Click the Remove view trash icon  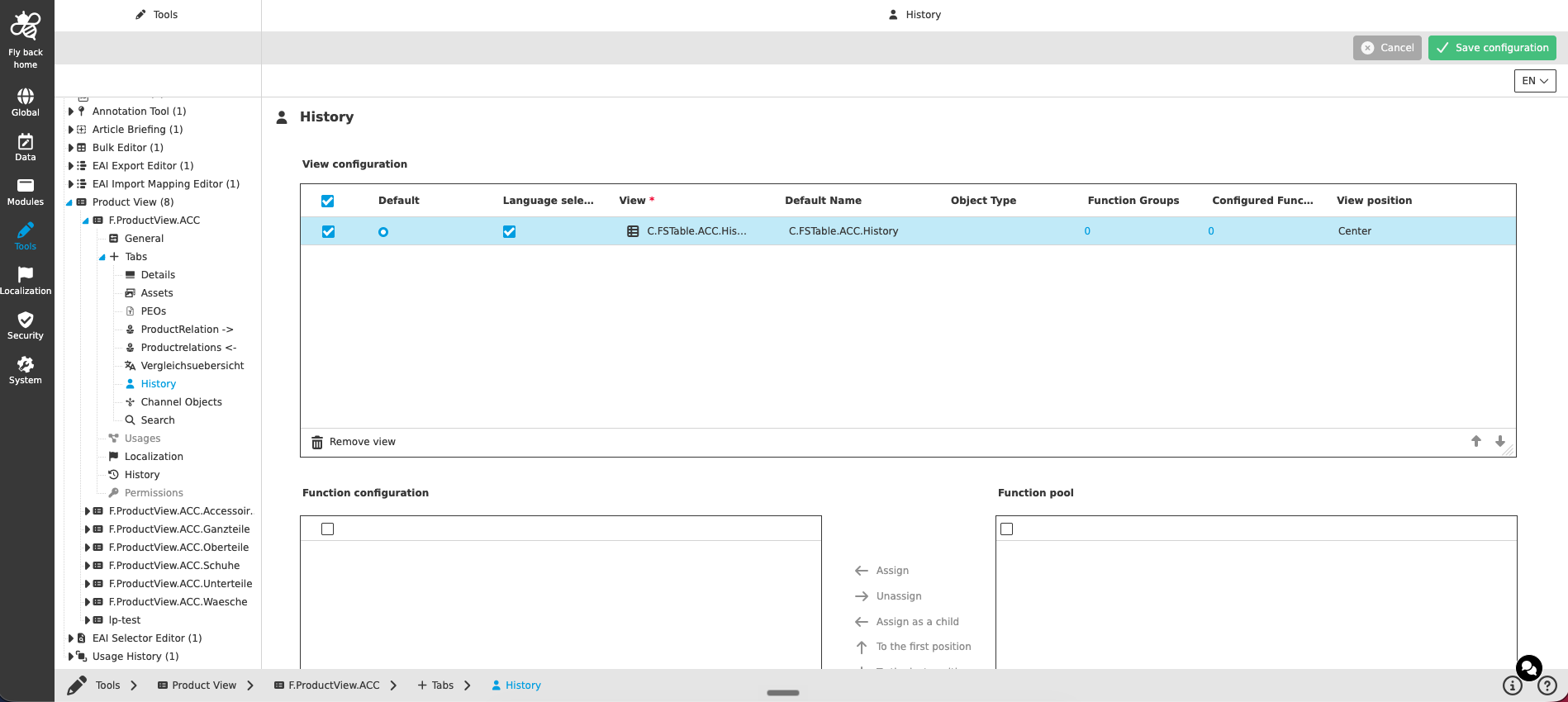point(317,443)
